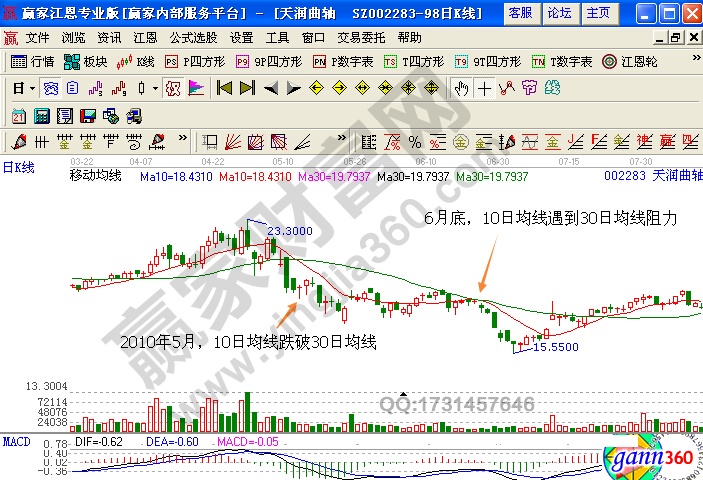Viewport: 703px width, 480px height.
Task: Open the 板块 sector panel
Action: pos(88,61)
